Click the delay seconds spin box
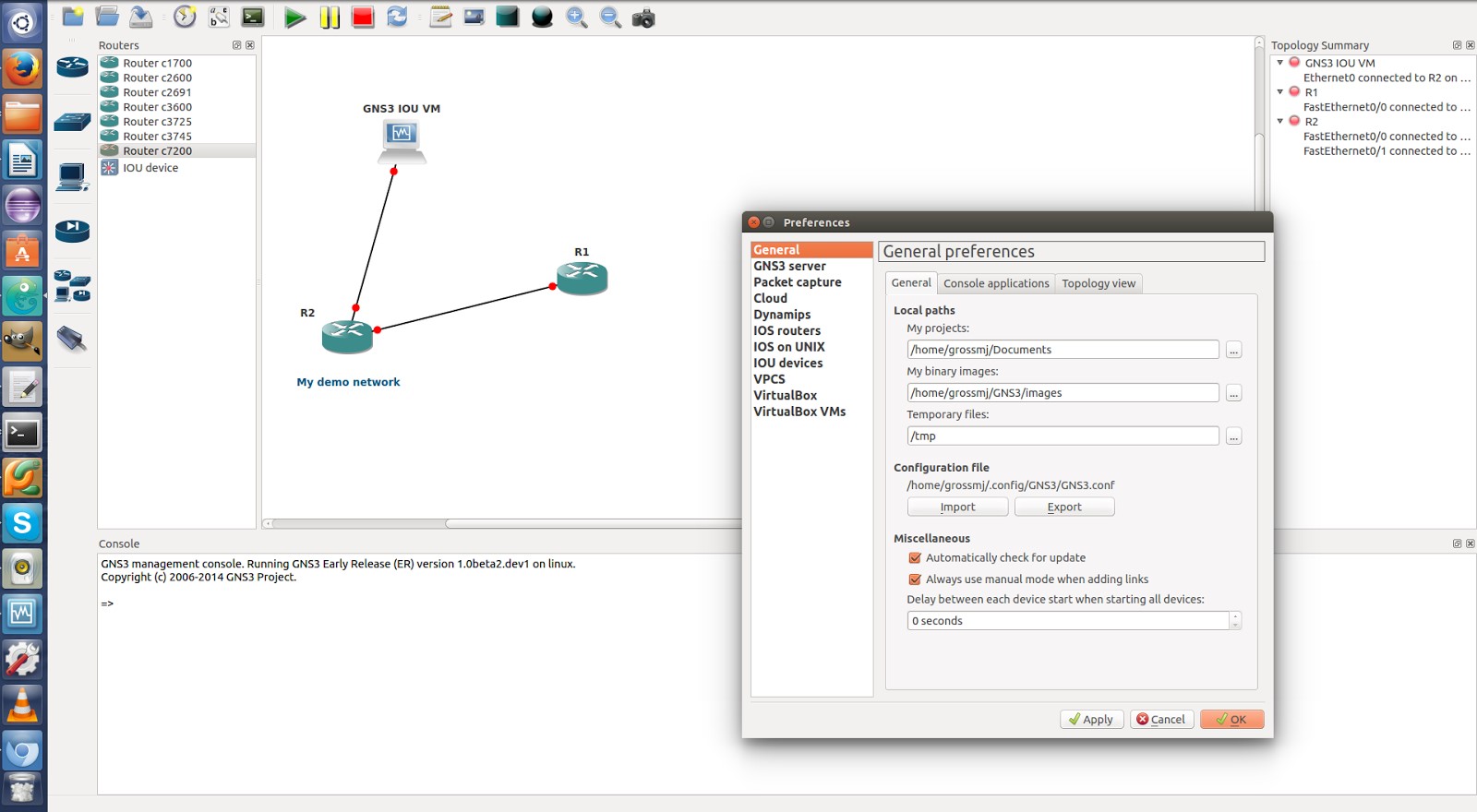1477x812 pixels. pos(1074,621)
